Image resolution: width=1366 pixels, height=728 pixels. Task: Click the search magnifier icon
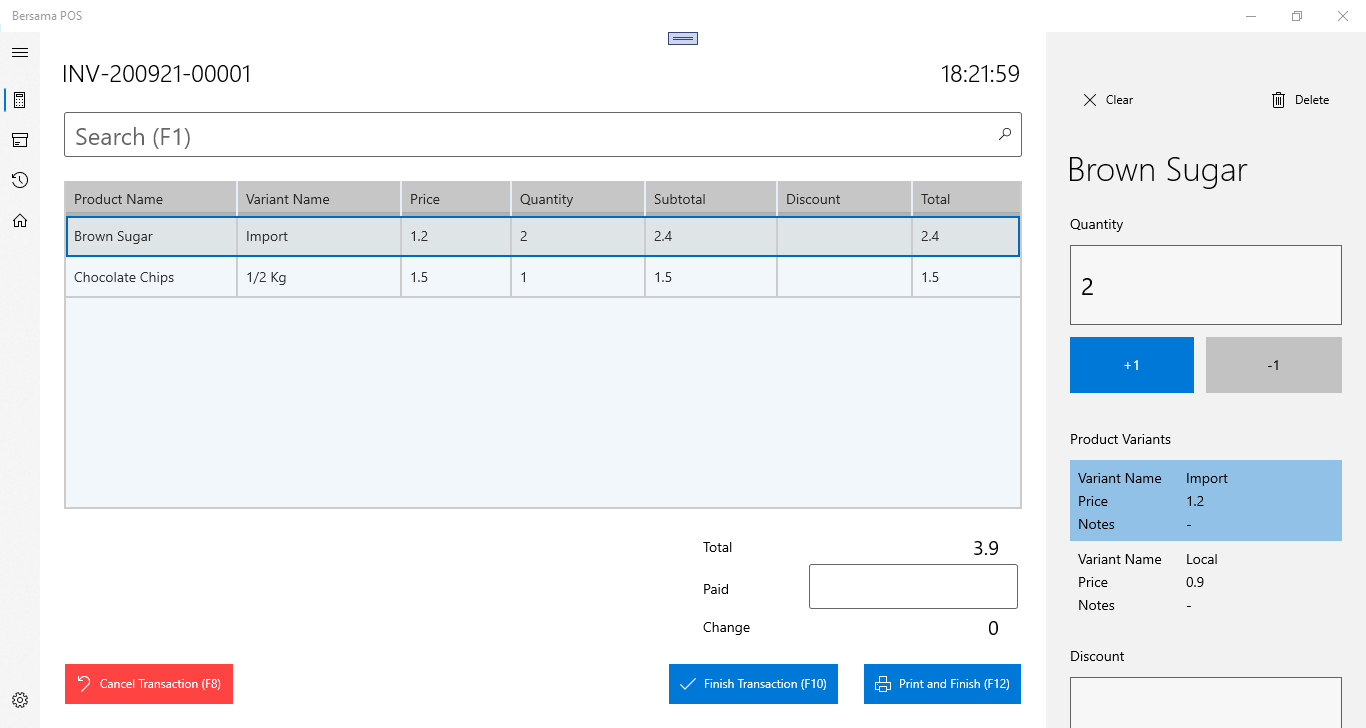1004,135
